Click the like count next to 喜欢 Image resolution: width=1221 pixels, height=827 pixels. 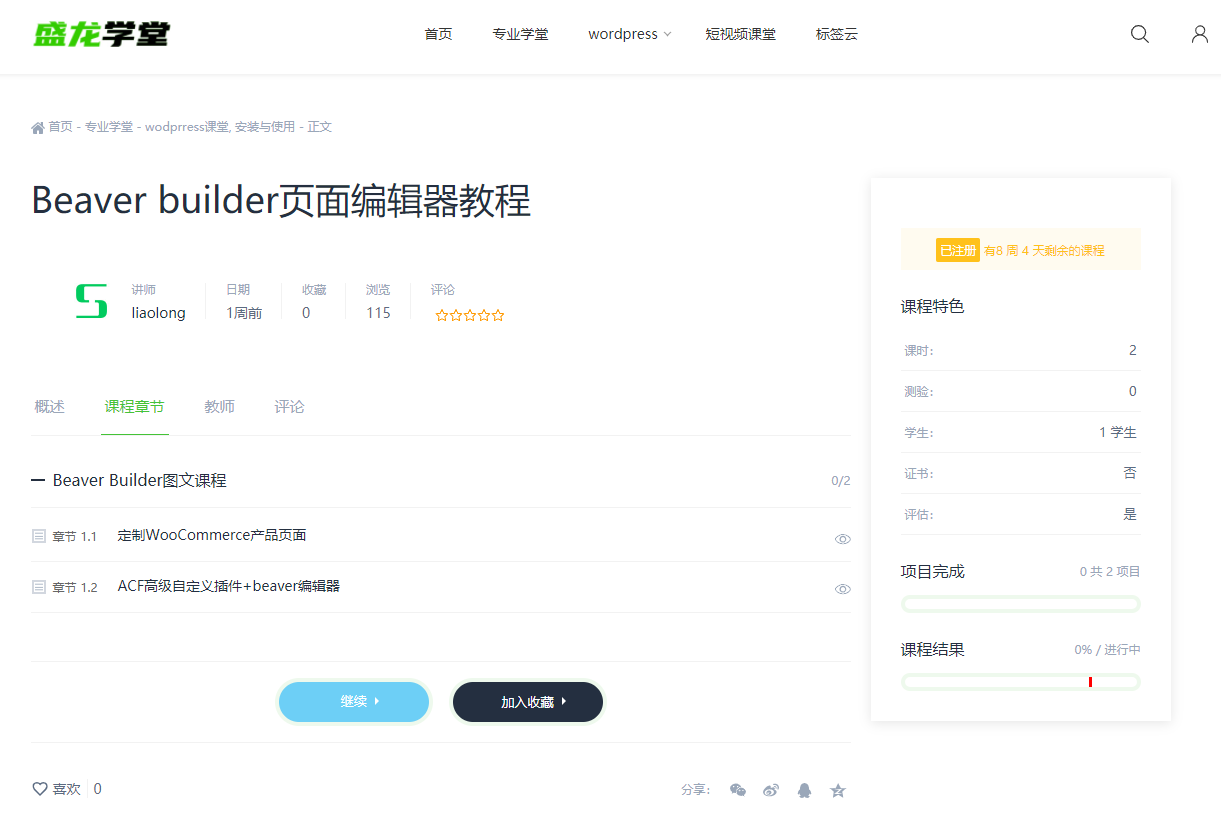98,789
